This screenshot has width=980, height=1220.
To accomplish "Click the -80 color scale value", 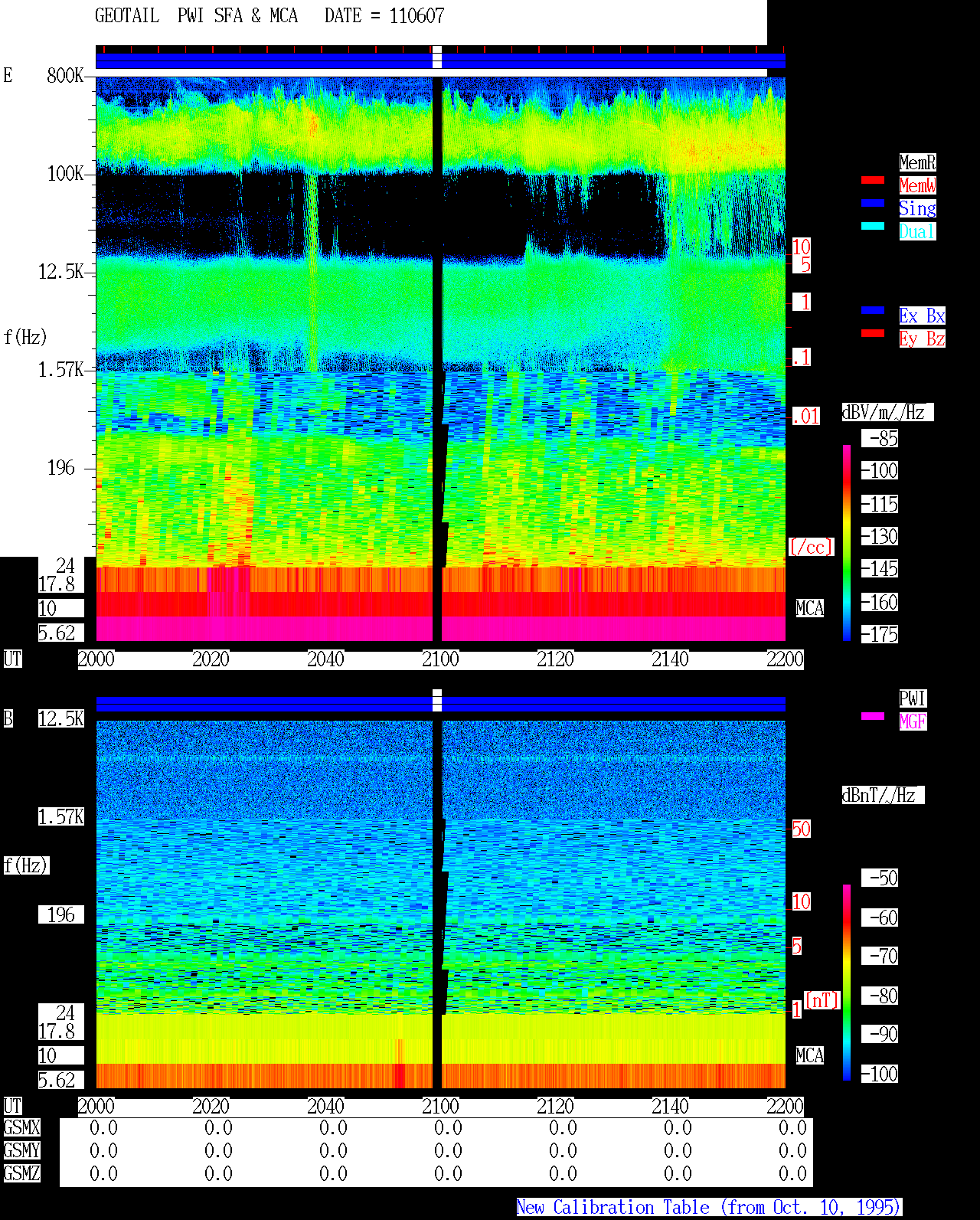I will pyautogui.click(x=880, y=996).
